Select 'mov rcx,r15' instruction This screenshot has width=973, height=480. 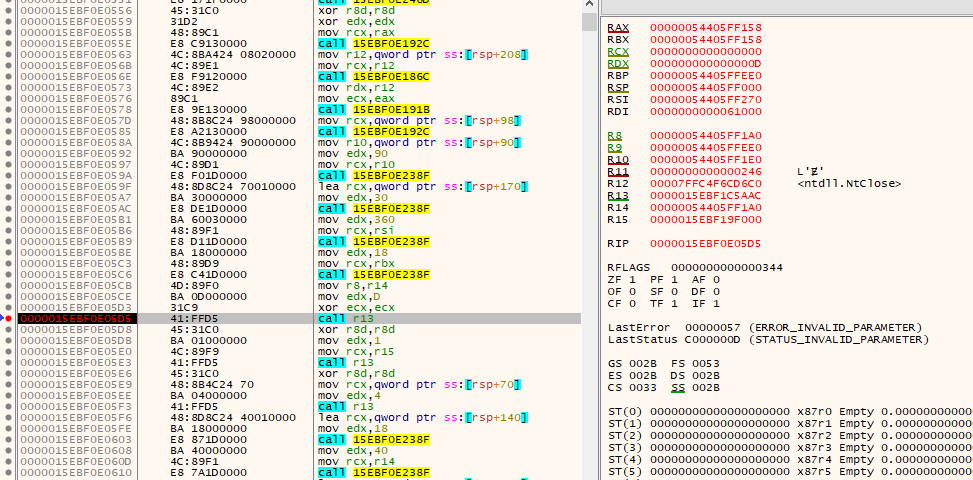tap(351, 351)
